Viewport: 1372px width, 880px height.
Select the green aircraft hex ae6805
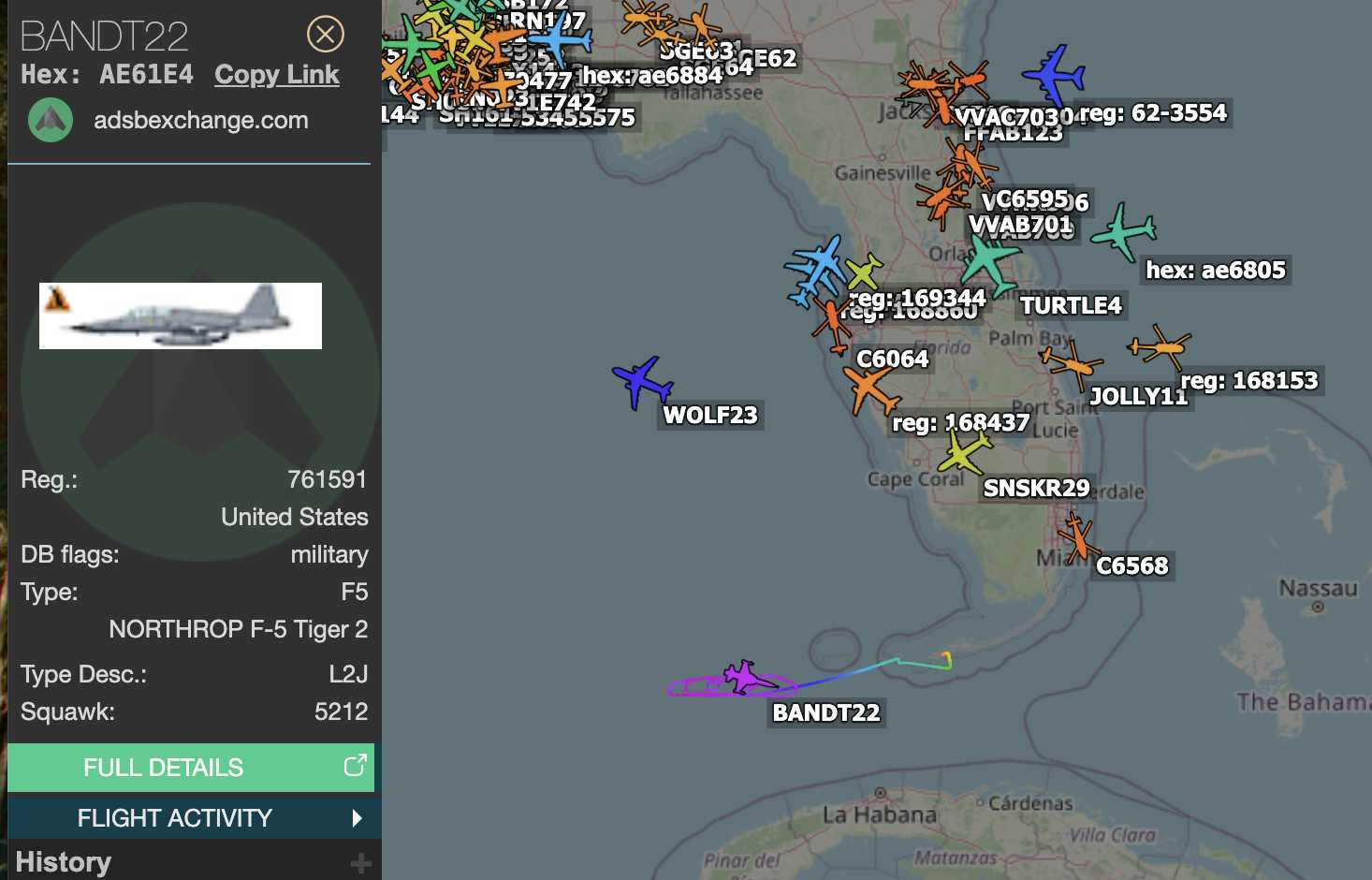(x=1124, y=230)
